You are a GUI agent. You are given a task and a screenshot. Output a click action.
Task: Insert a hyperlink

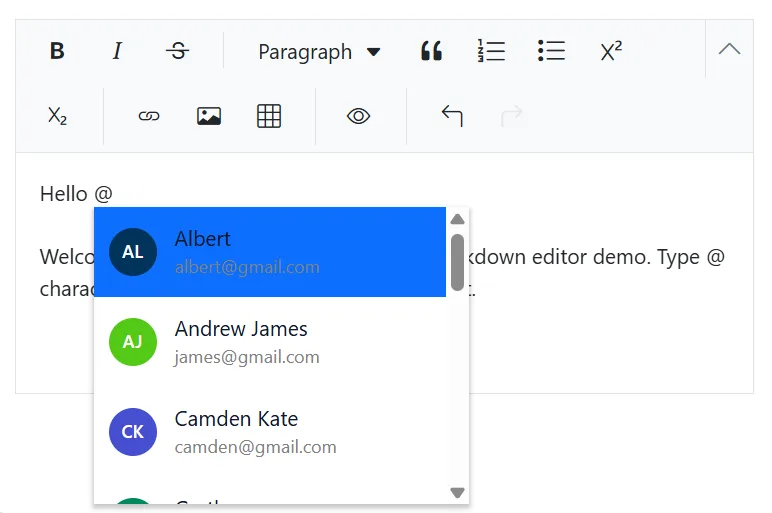tap(149, 116)
